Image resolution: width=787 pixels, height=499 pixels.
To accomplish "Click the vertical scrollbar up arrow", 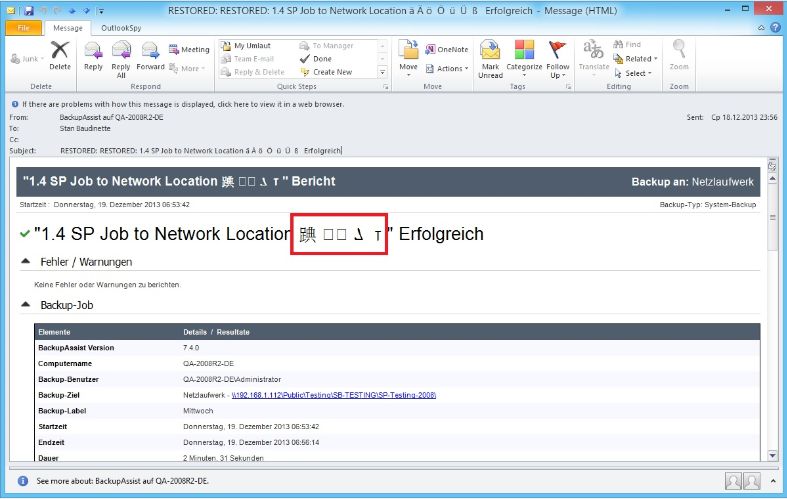I will 772,178.
